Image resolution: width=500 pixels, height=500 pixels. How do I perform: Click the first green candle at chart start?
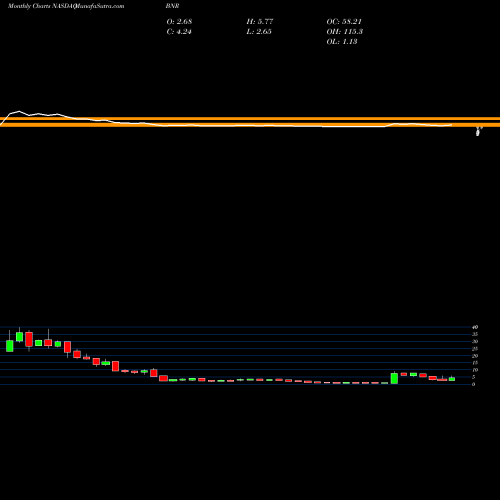pos(10,346)
